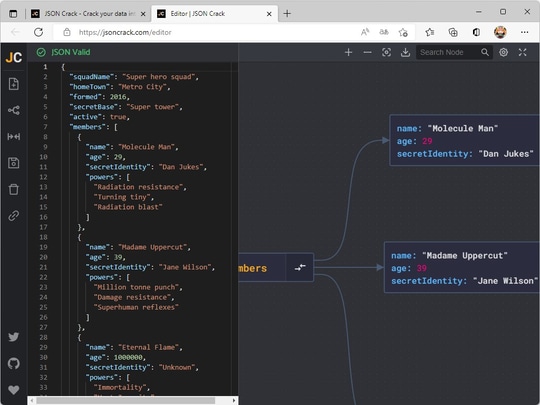Click the members node label
Screen dimensions: 540x405
[x=253, y=268]
